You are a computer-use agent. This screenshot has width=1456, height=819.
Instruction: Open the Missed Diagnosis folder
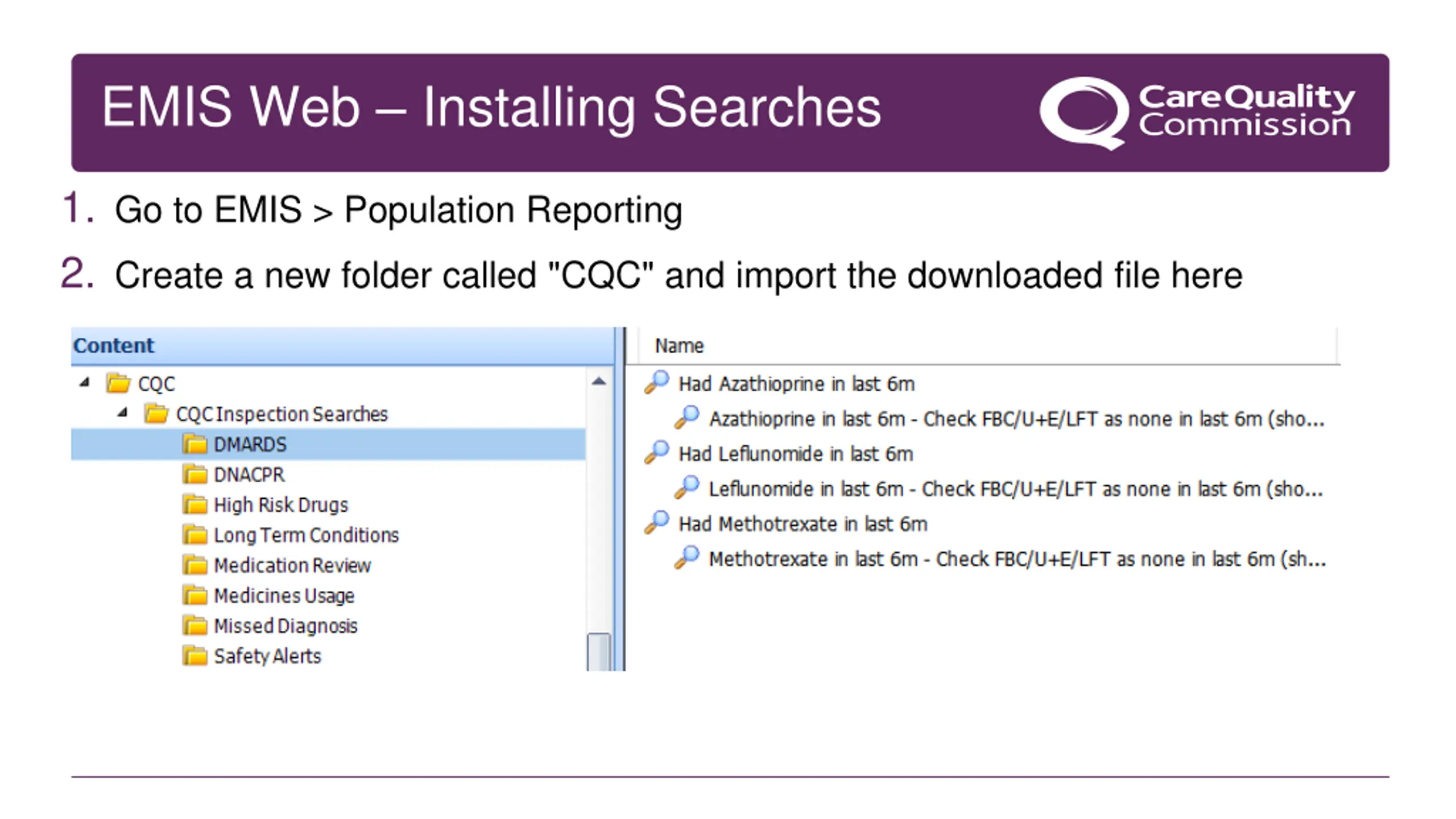(286, 626)
